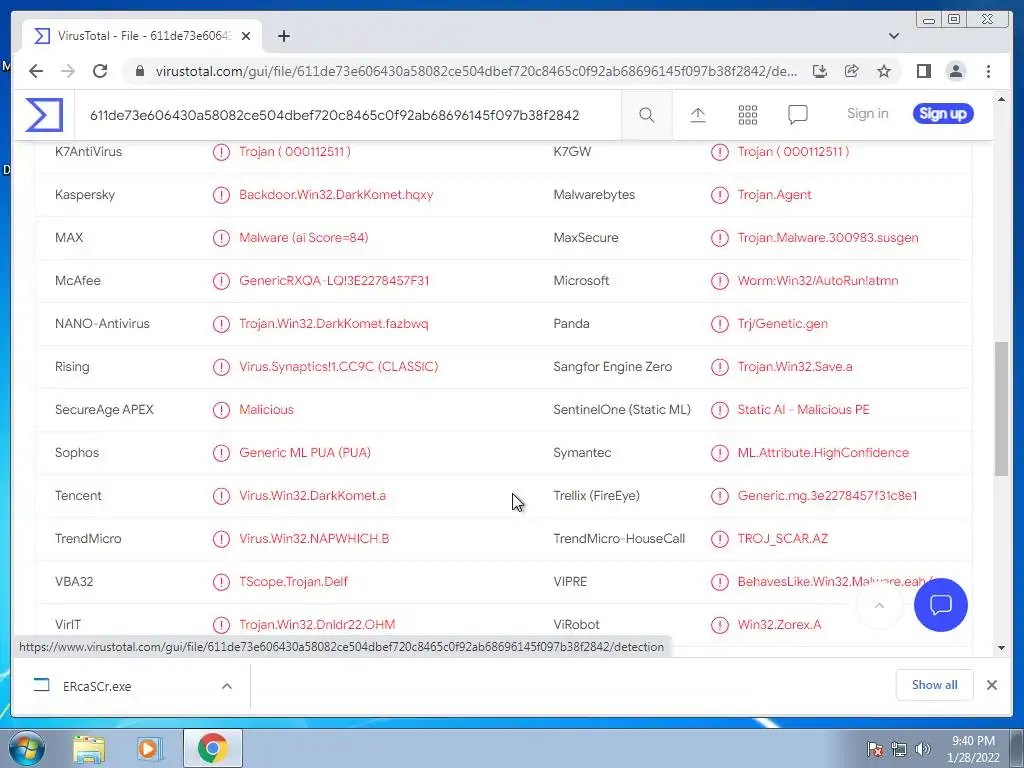Viewport: 1024px width, 768px height.
Task: Close the VirusTotal tab
Action: [x=246, y=36]
